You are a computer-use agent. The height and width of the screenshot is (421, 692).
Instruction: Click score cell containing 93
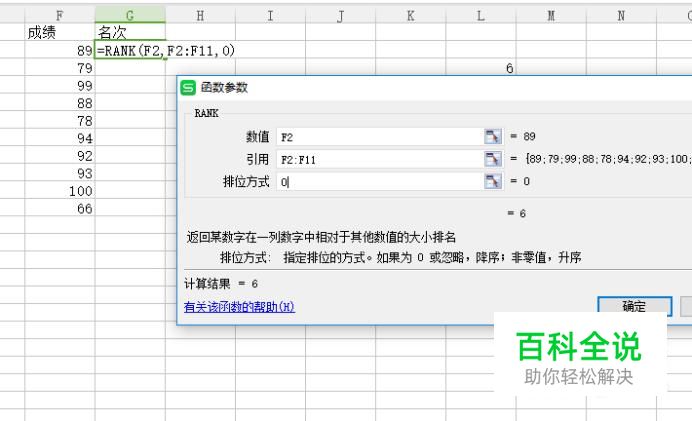60,173
